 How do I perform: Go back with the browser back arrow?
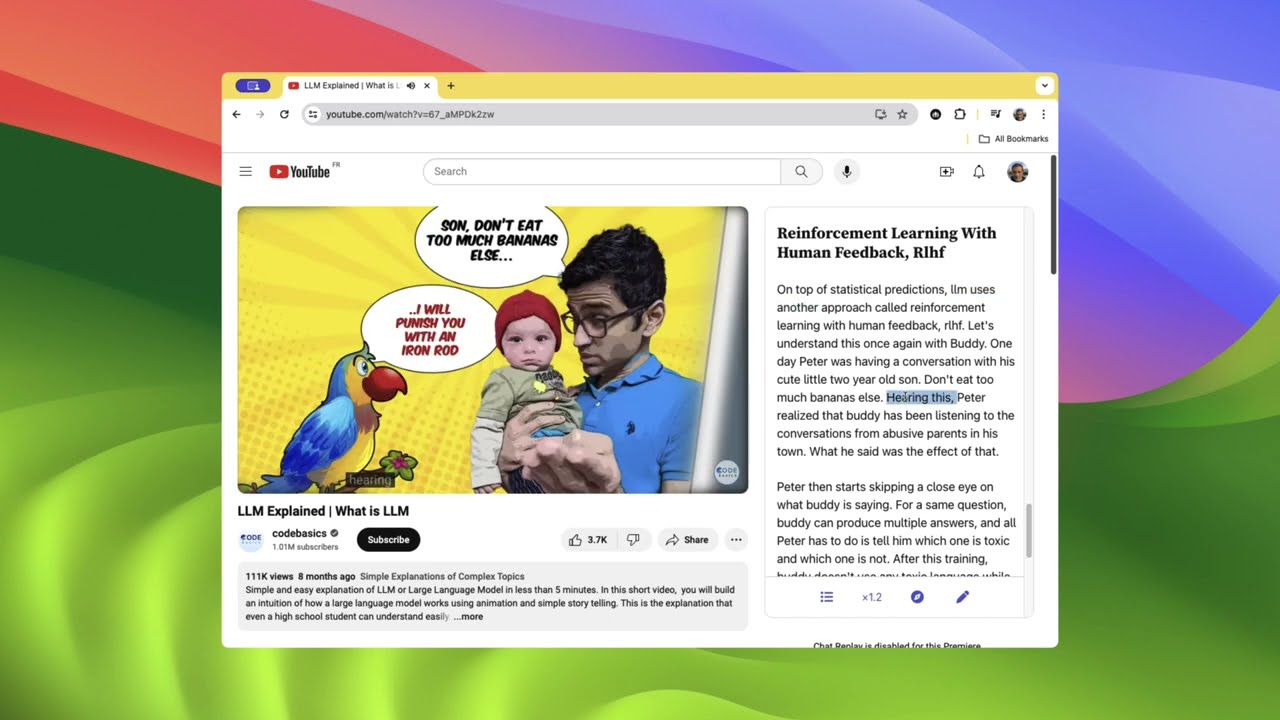pos(236,114)
